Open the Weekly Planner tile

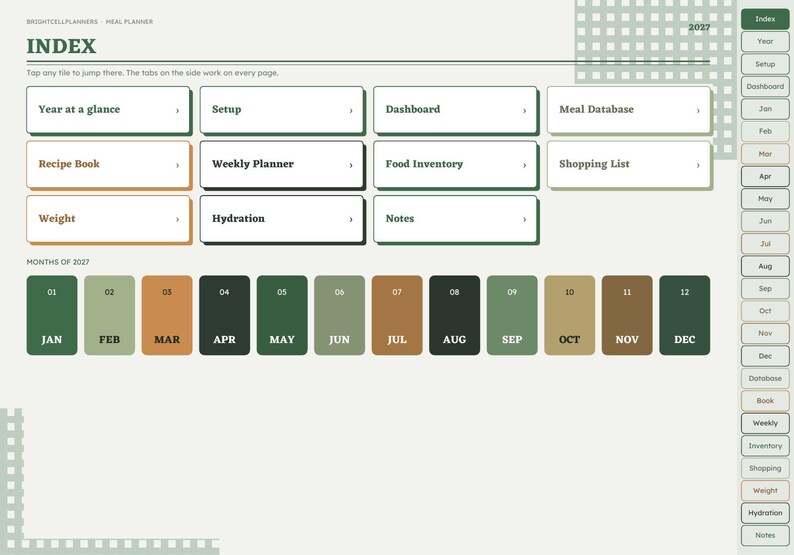[x=282, y=165]
